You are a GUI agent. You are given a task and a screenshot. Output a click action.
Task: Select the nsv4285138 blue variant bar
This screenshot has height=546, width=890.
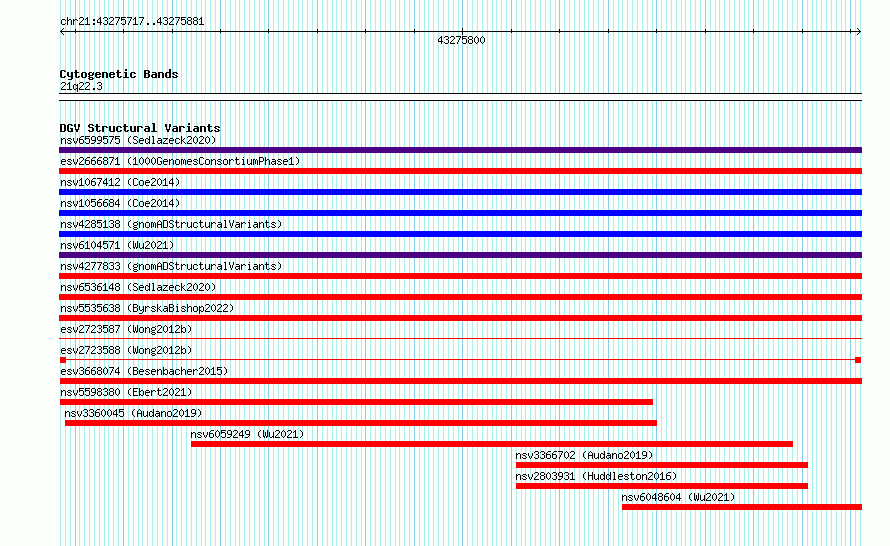[460, 234]
